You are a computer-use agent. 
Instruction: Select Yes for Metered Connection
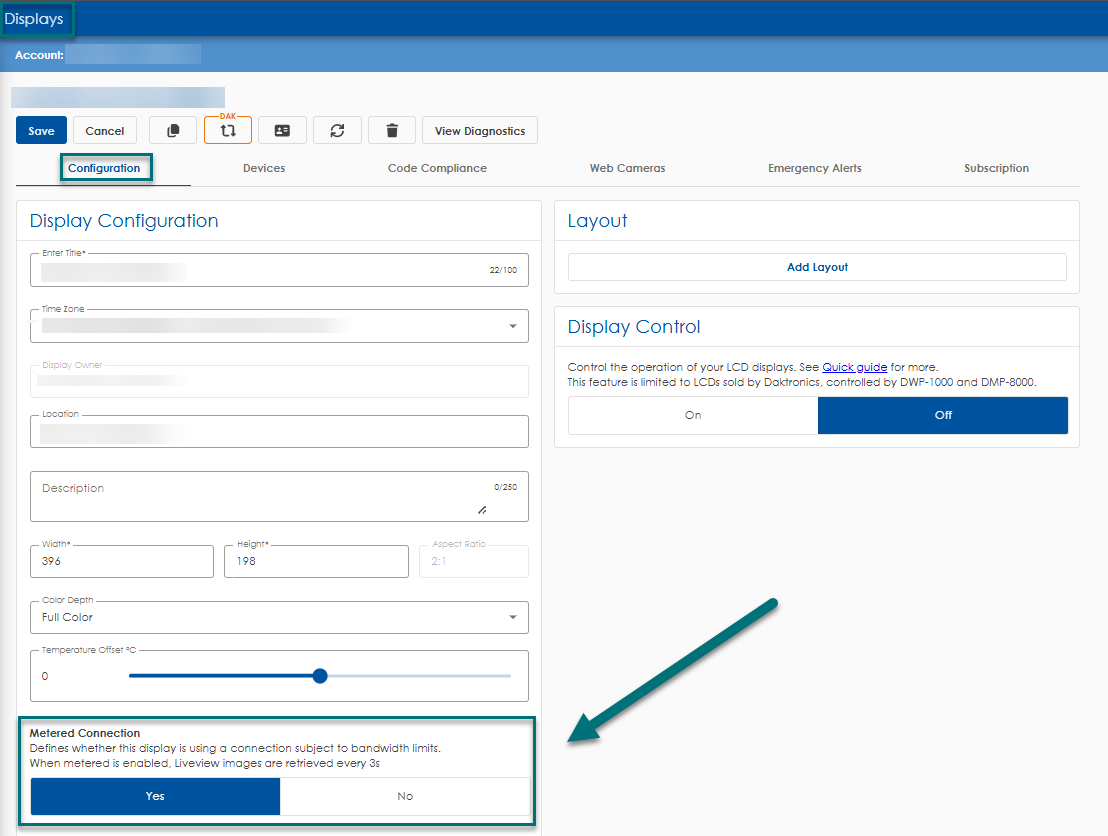coord(155,796)
